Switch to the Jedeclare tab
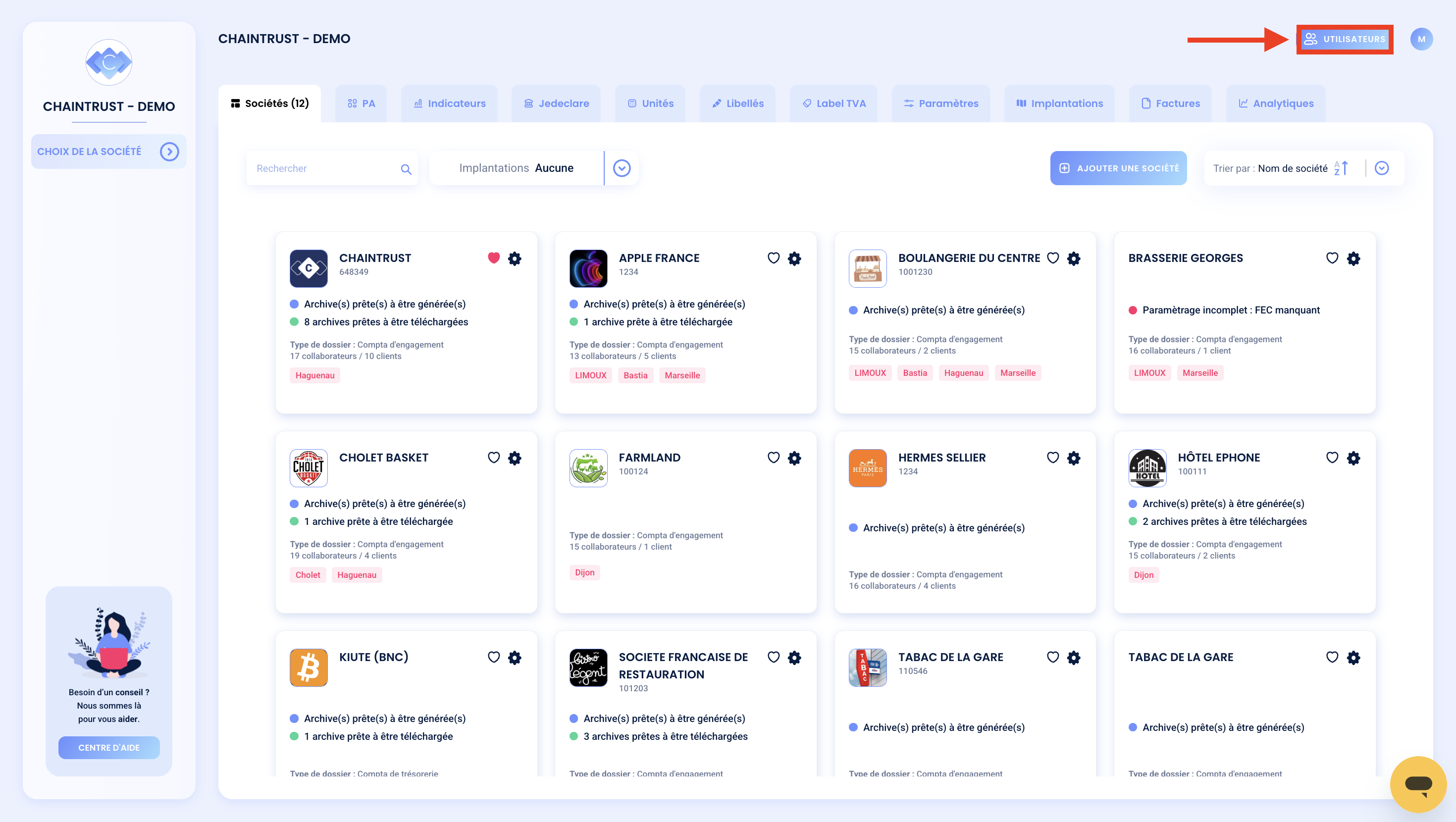The width and height of the screenshot is (1456, 822). [x=556, y=103]
